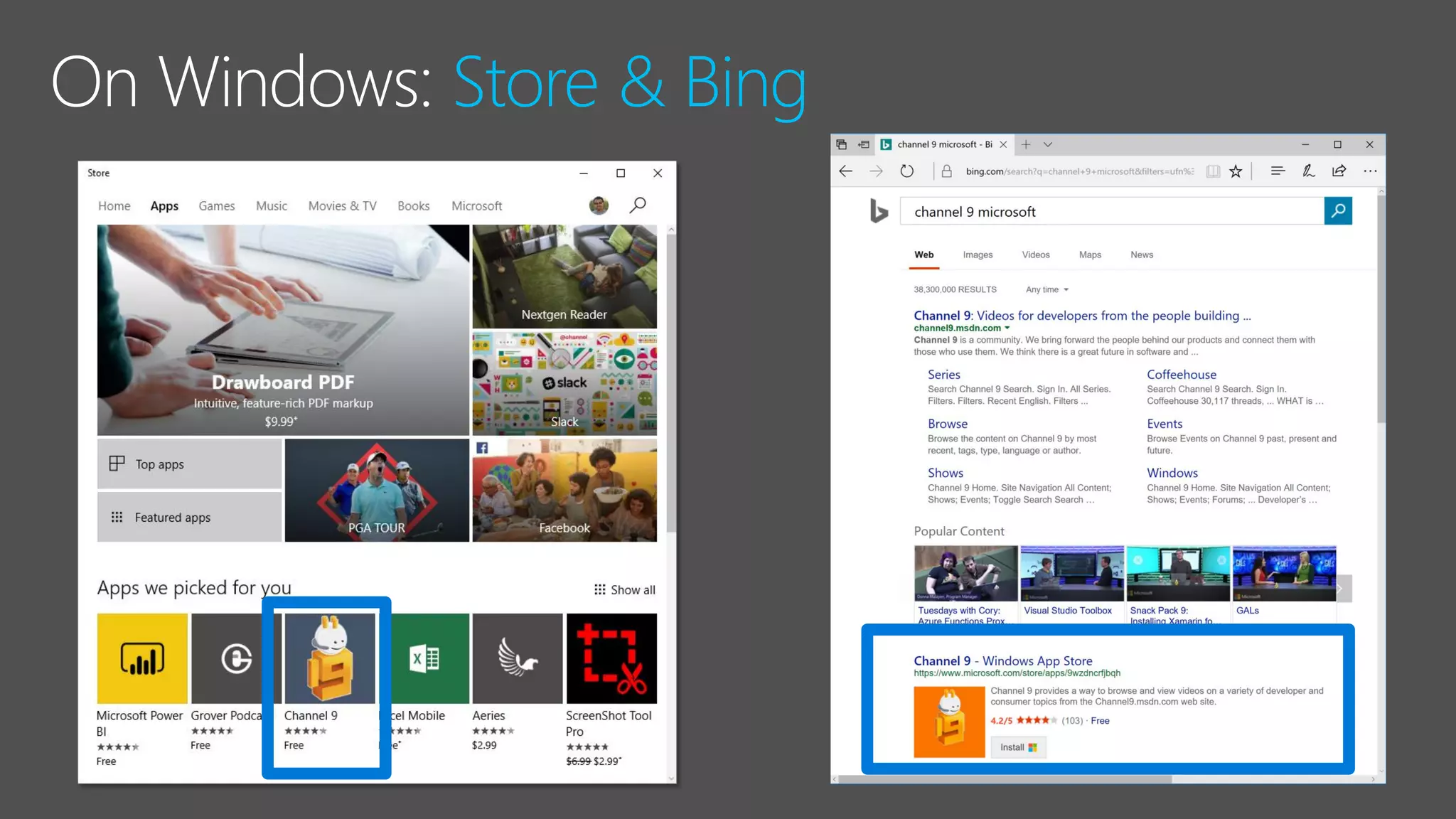
Task: Open the Shows sublink
Action: [x=946, y=473]
